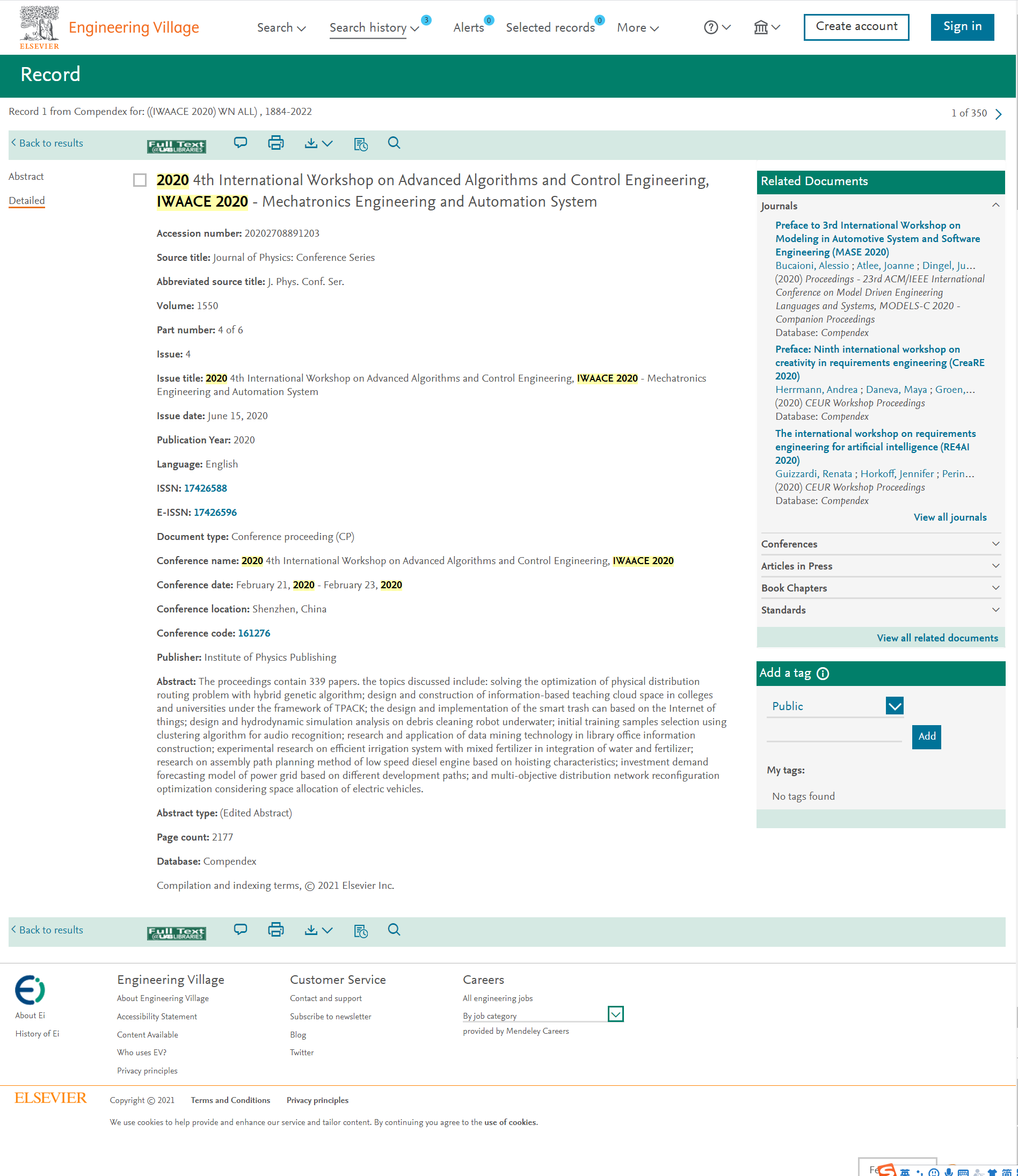Click bottom Back to results link
1018x1176 pixels.
(47, 930)
